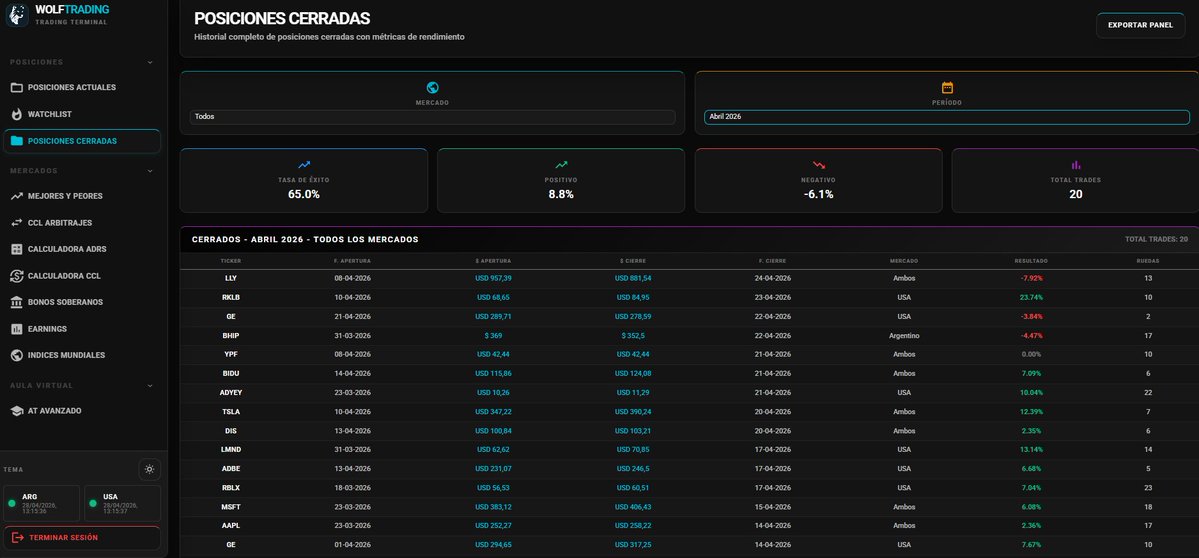This screenshot has height=558, width=1199.
Task: Click the YPF ticker cell
Action: (231, 355)
